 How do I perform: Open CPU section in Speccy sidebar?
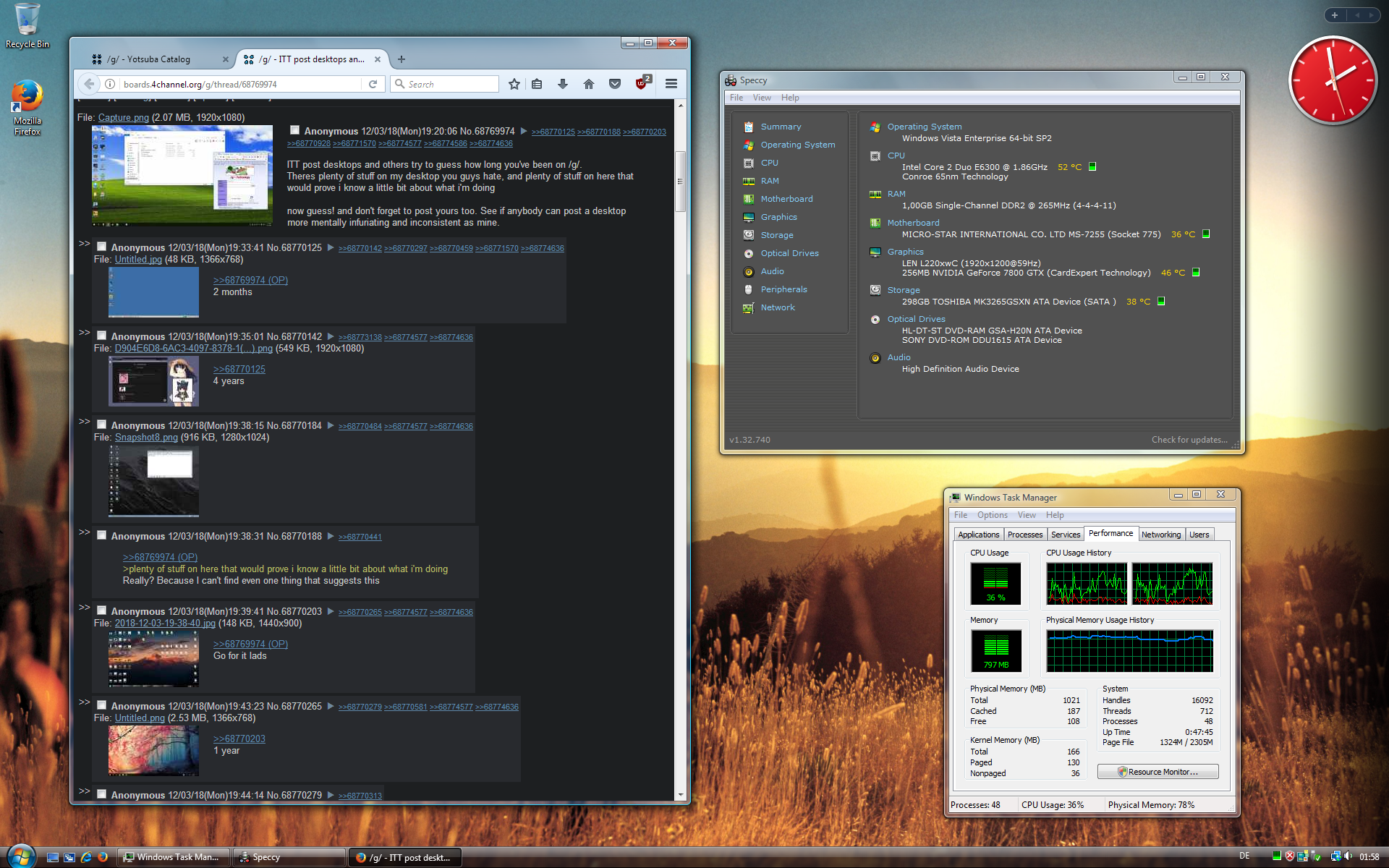click(770, 163)
